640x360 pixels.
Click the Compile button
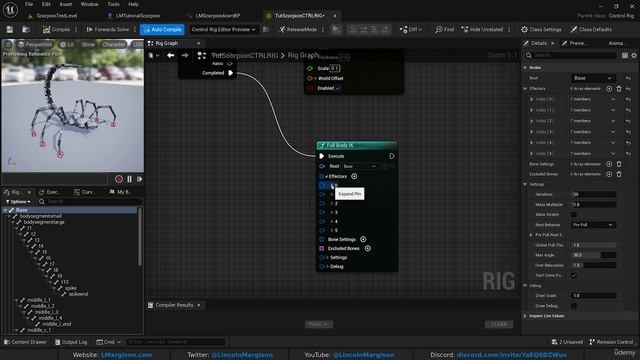tap(57, 29)
